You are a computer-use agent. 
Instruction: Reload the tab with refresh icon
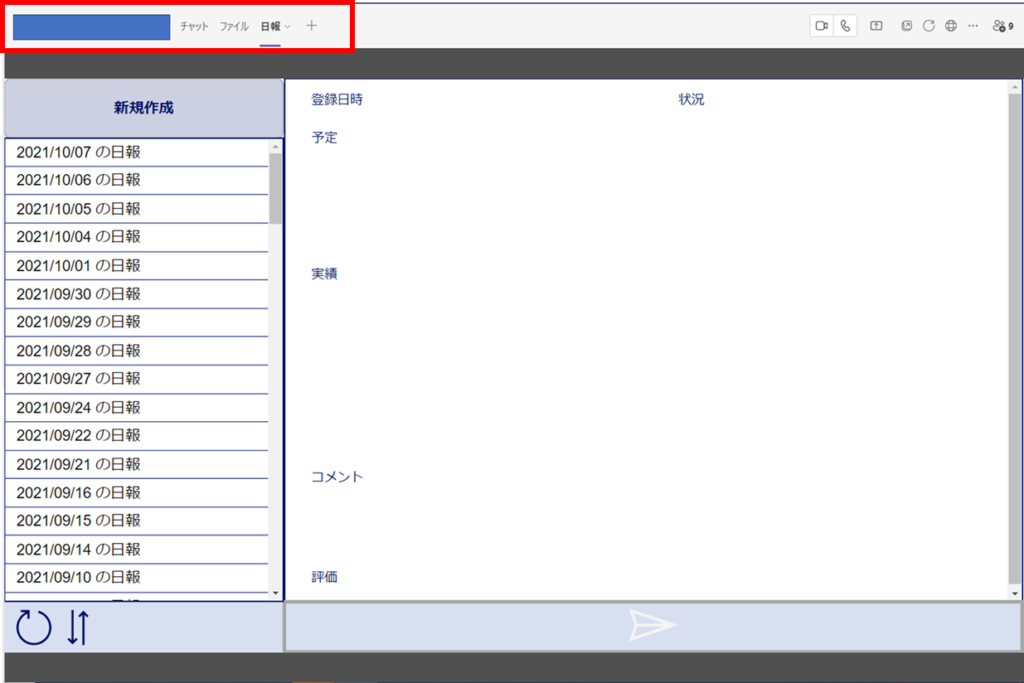(x=929, y=26)
